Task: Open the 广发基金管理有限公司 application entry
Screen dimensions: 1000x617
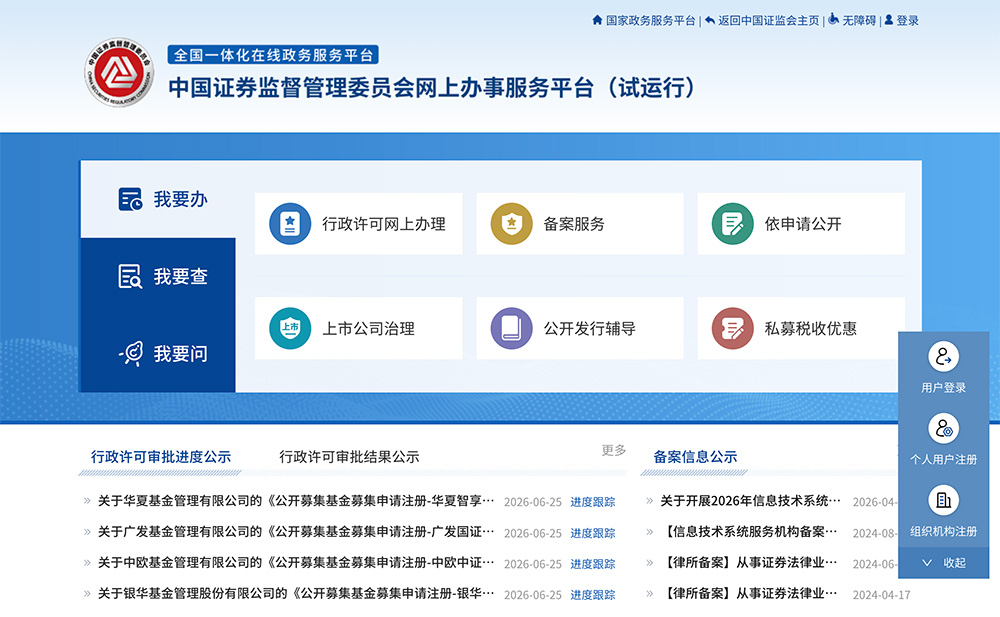Action: 296,532
